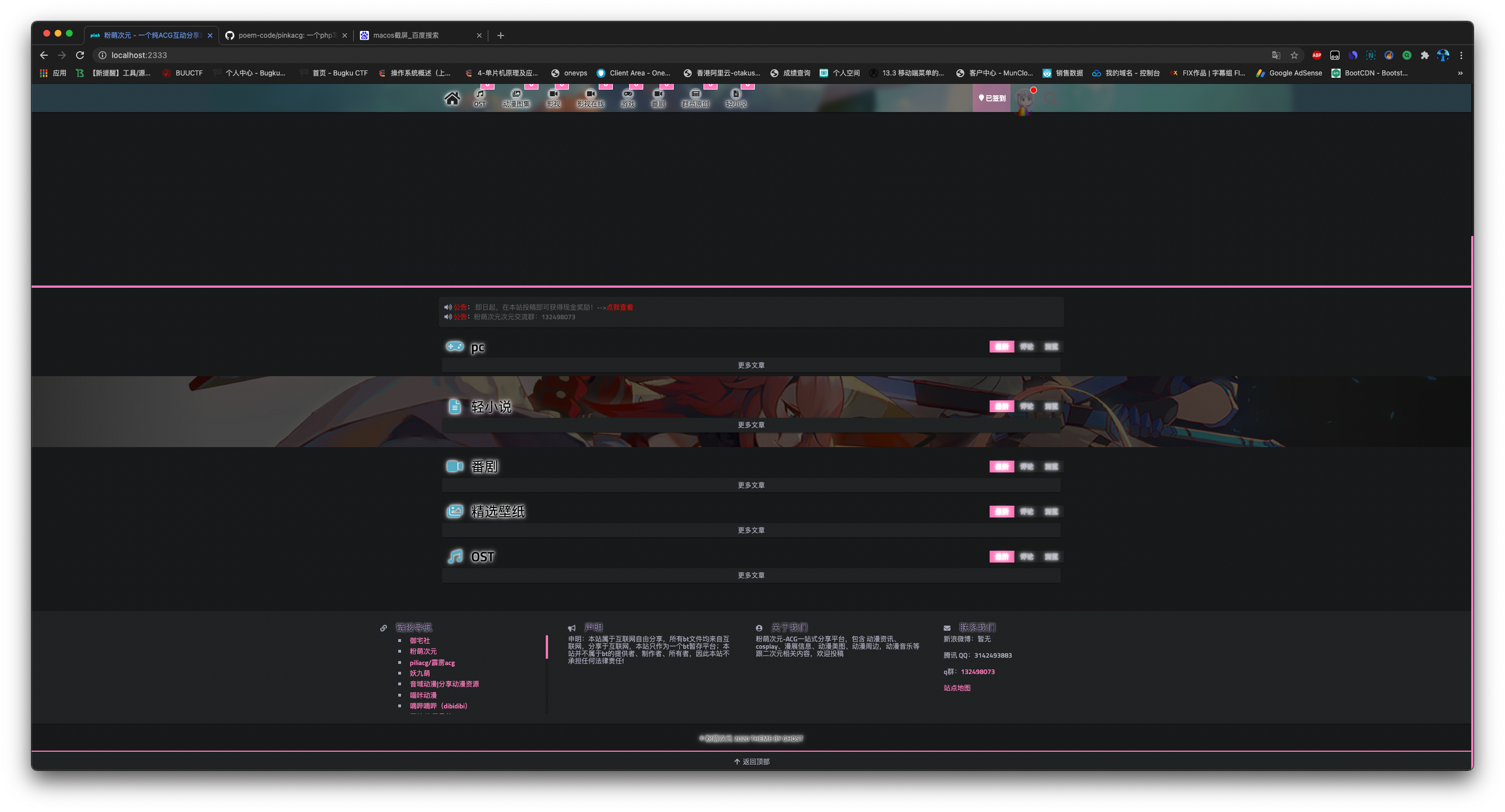Open the 嘀哔嘀哔 (dibidibi) footer link

click(438, 706)
